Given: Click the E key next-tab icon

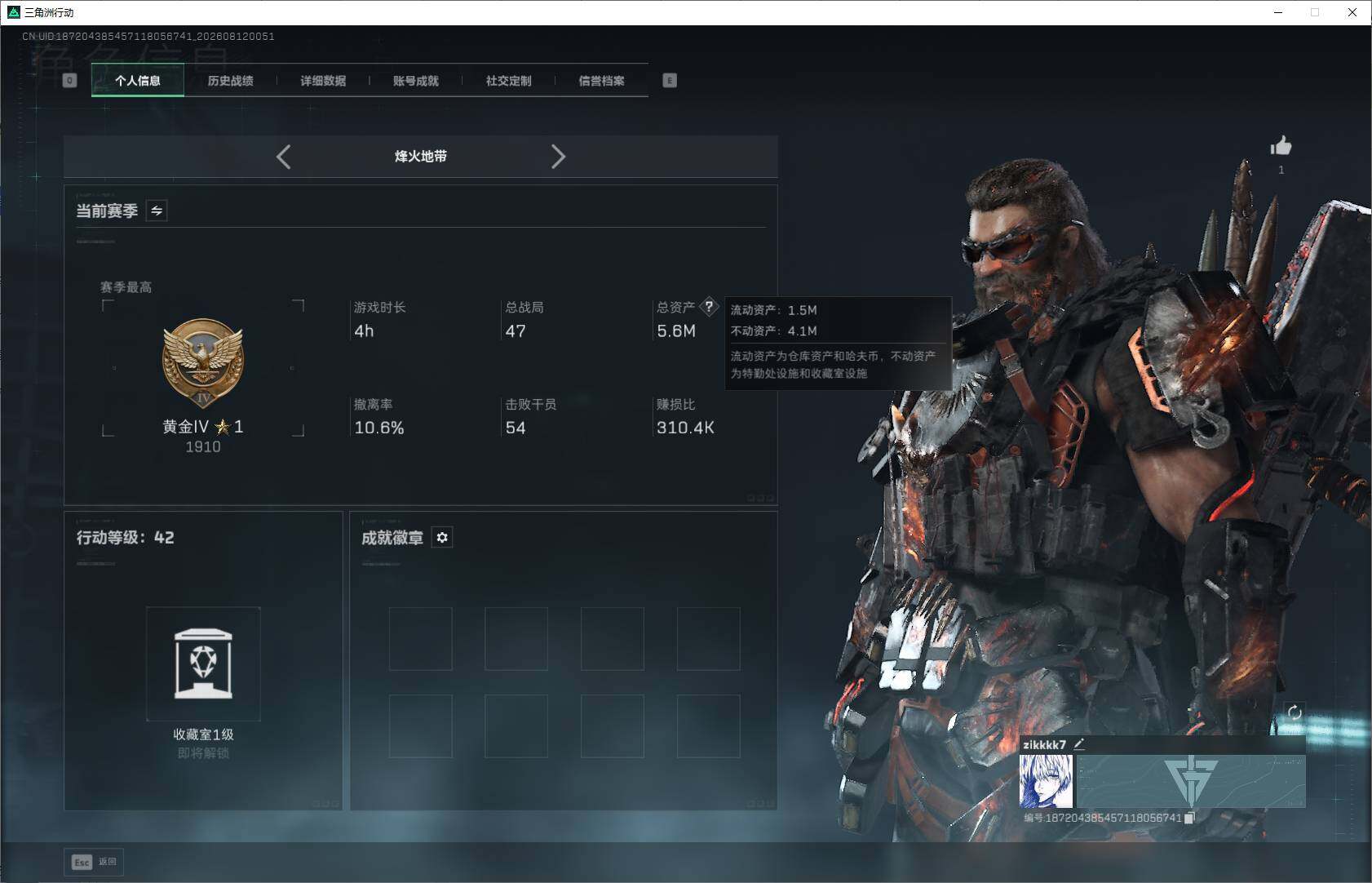Looking at the screenshot, I should tap(670, 81).
